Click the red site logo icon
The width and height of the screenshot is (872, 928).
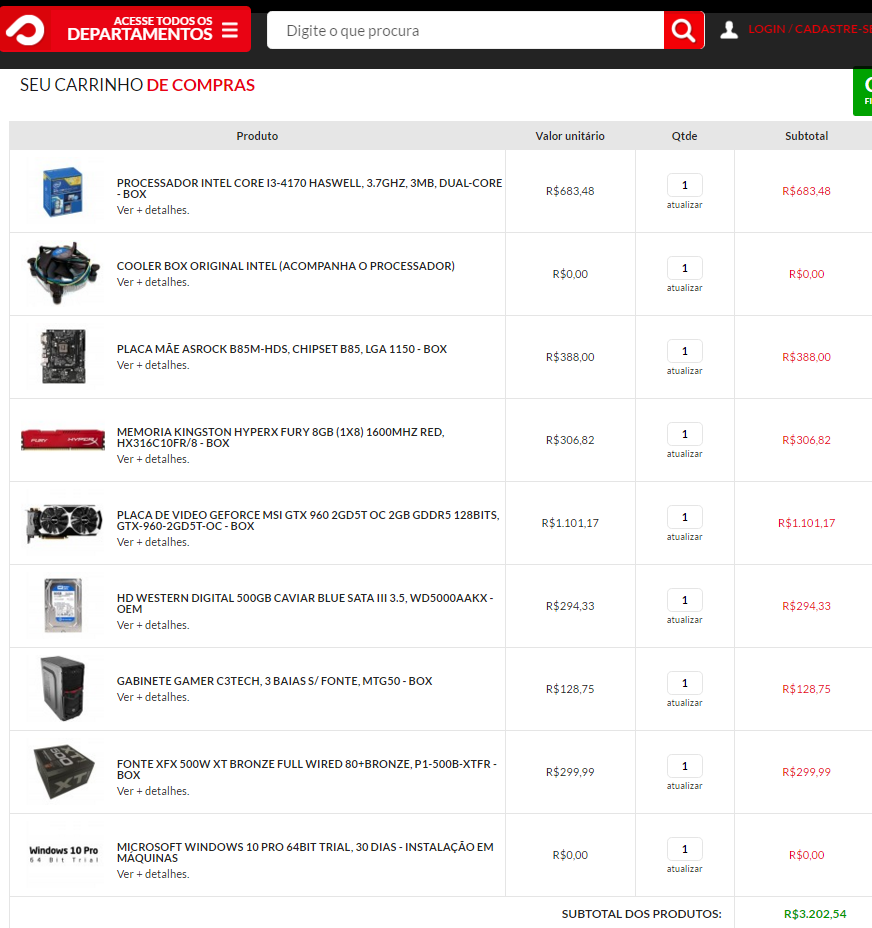point(25,30)
